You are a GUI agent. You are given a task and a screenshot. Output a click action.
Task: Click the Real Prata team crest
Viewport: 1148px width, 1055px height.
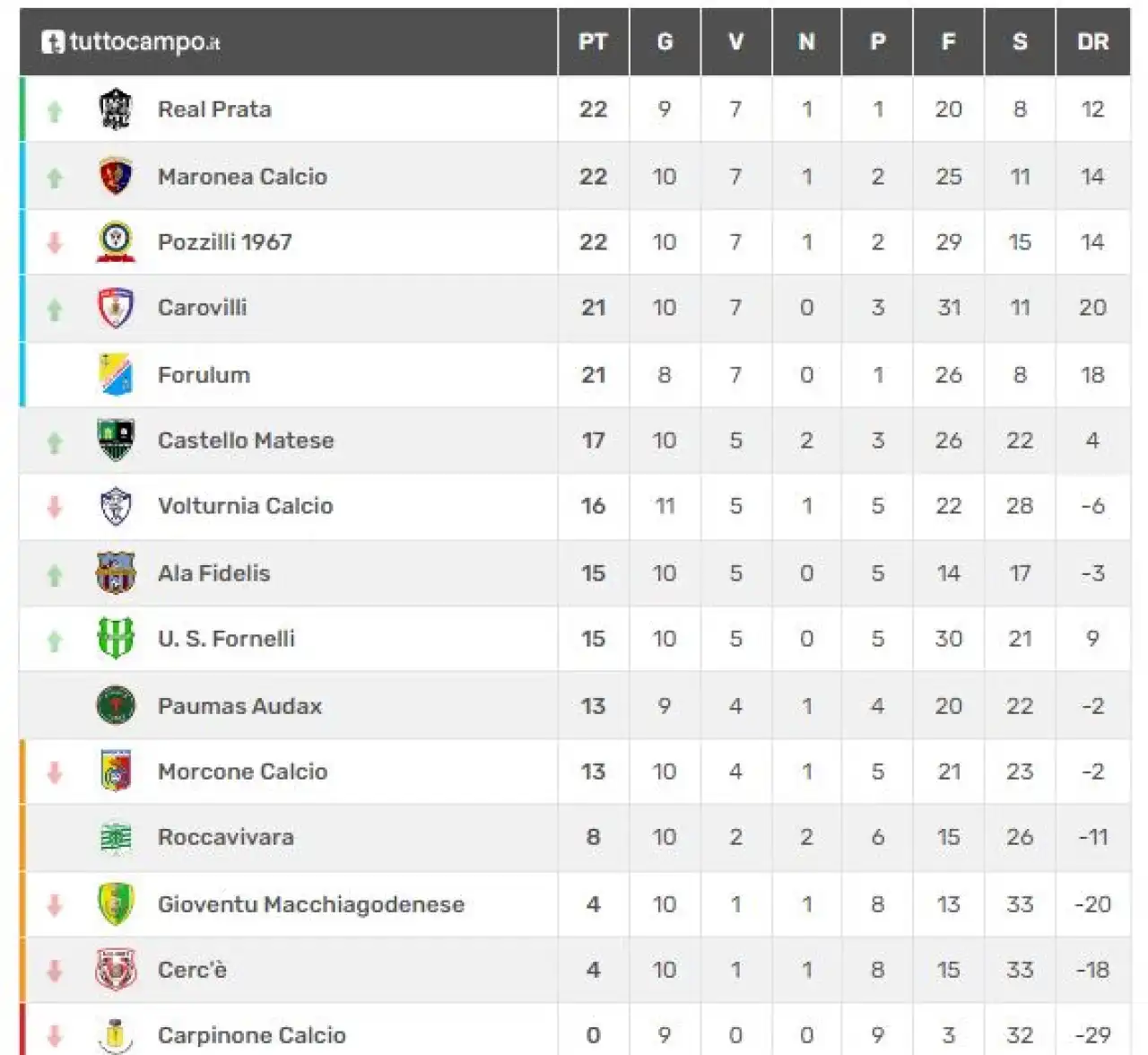pos(115,109)
